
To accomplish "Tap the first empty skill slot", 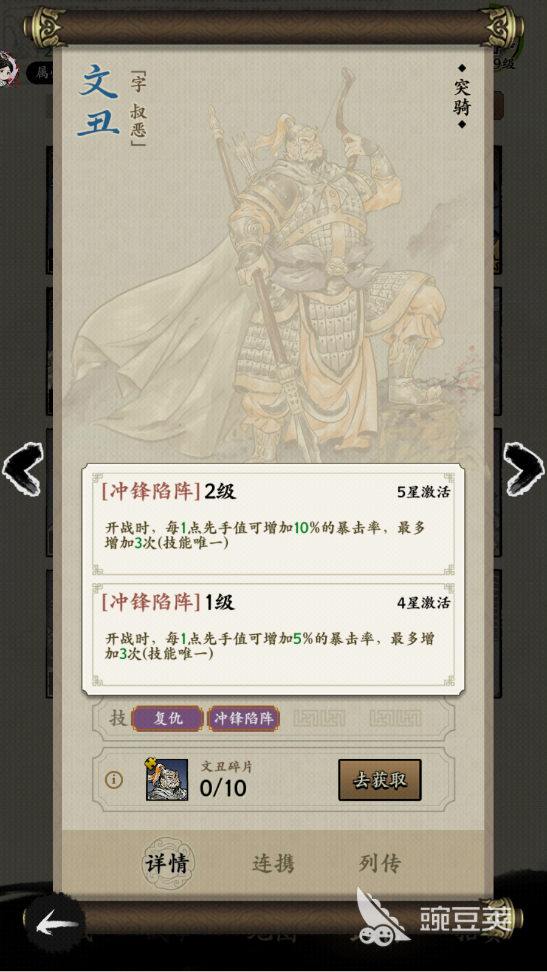I will [x=319, y=718].
